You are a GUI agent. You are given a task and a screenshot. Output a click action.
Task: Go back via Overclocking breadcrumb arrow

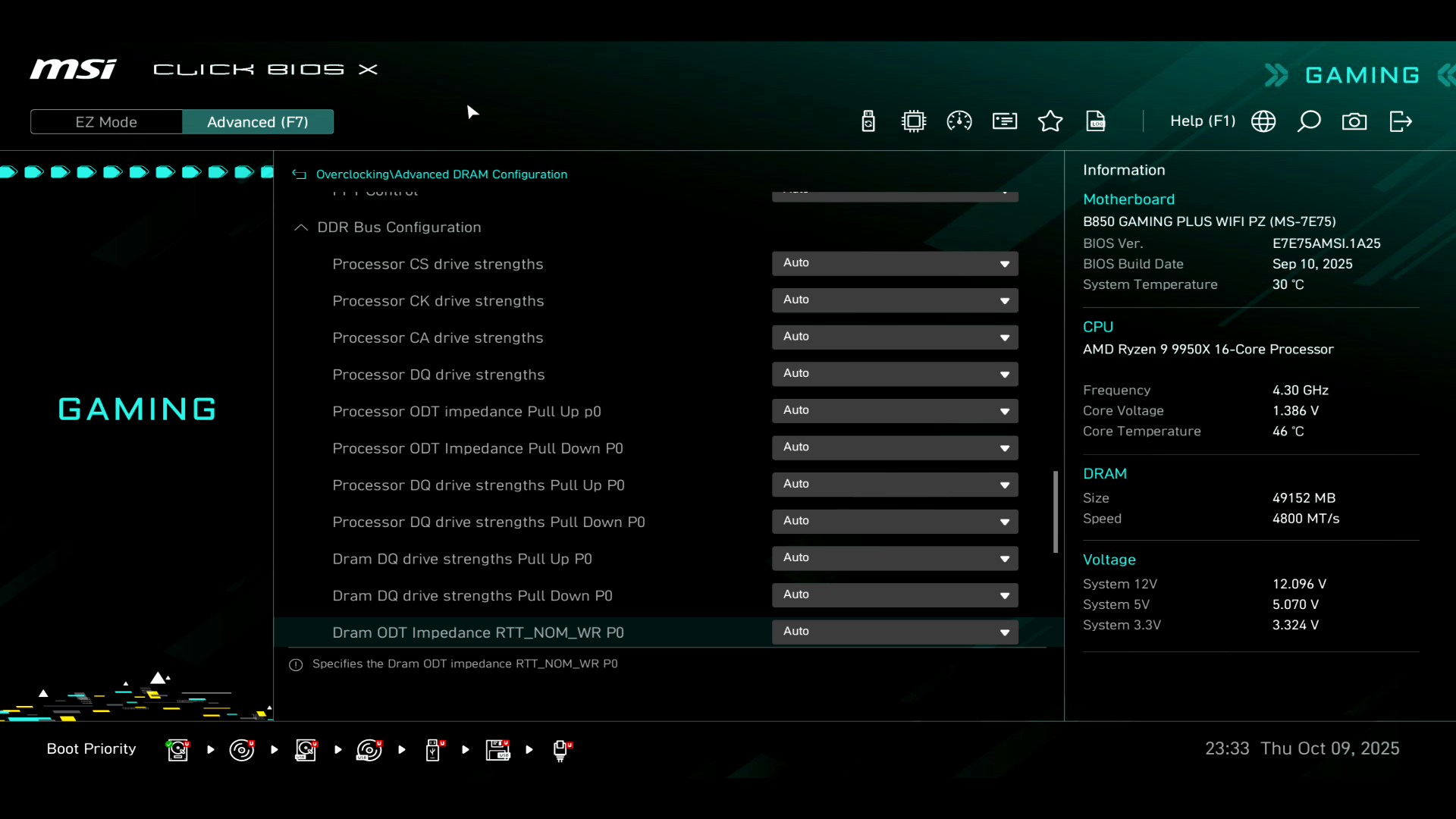coord(300,174)
